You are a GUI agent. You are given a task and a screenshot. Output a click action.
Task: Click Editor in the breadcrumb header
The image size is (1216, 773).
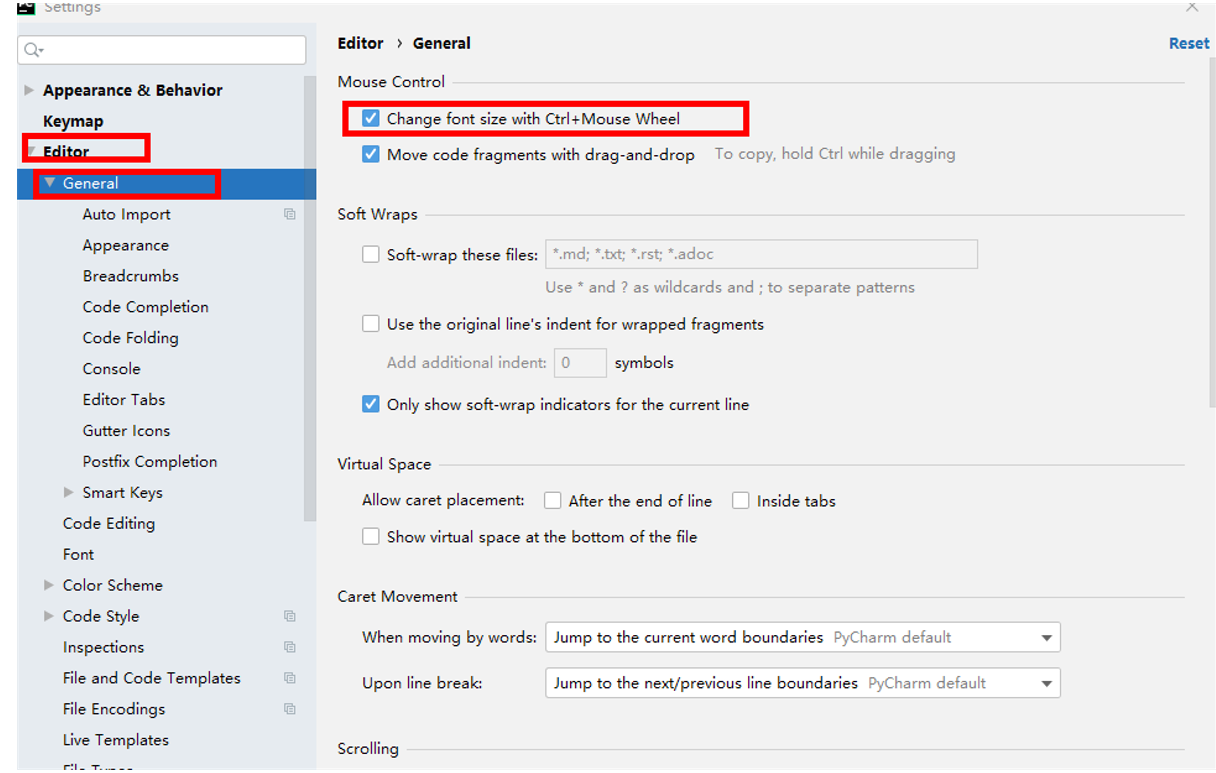[x=360, y=43]
